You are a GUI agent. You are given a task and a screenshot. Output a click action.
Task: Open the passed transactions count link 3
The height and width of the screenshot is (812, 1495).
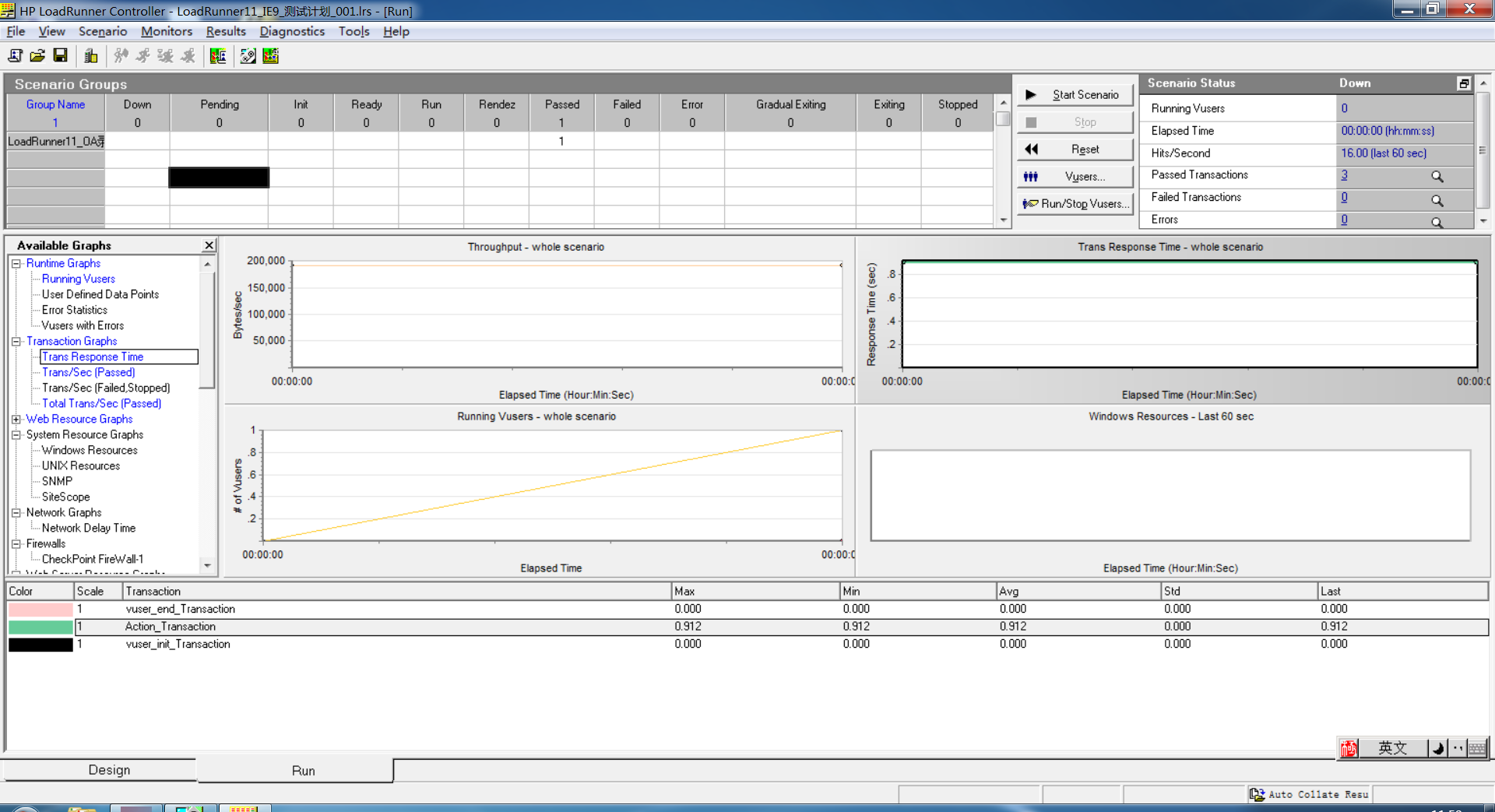(x=1344, y=175)
